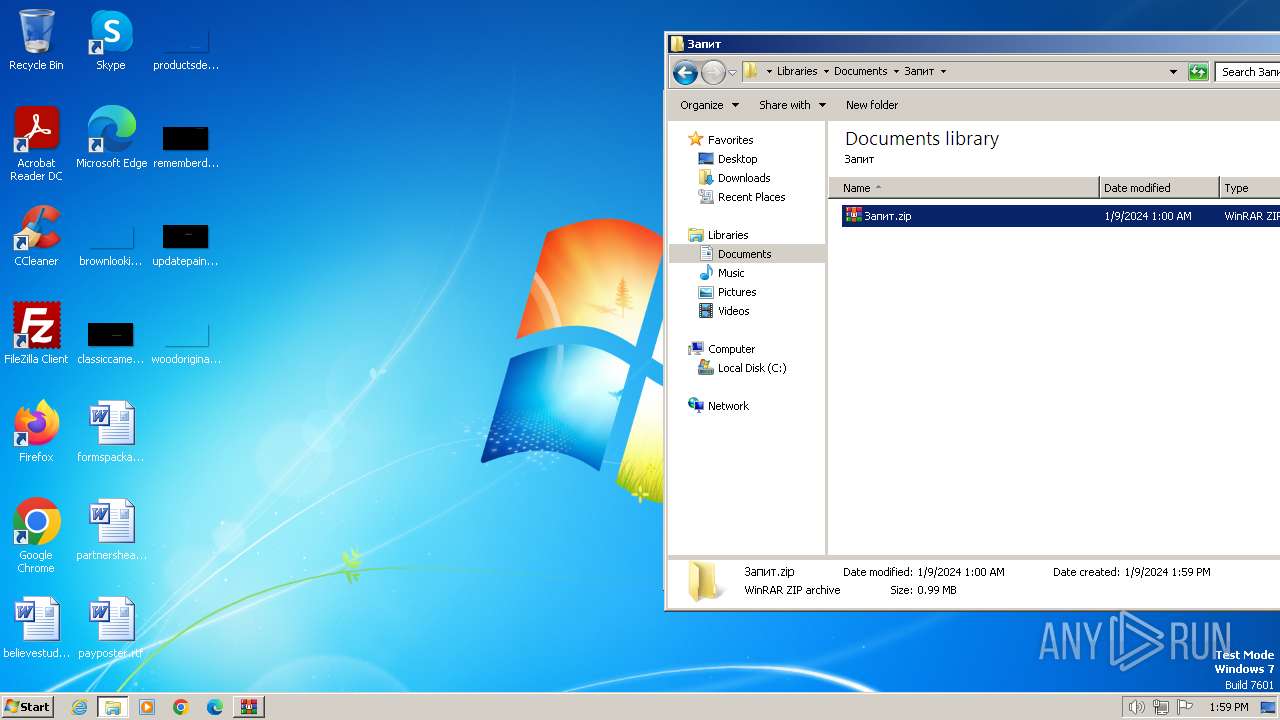This screenshot has height=720, width=1280.
Task: Click Libraries in the address breadcrumb
Action: pyautogui.click(x=797, y=72)
